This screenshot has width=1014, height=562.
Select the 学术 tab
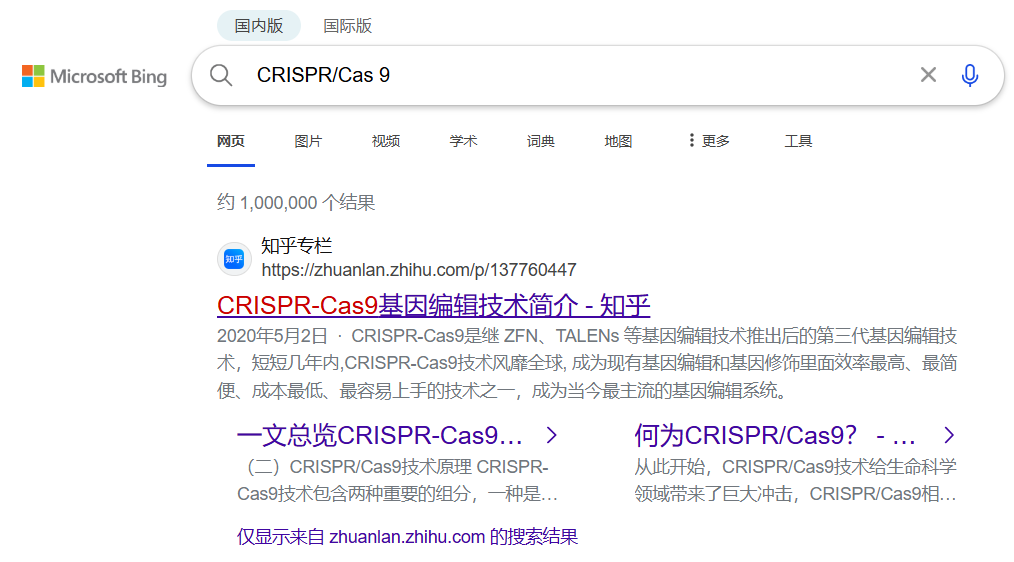tap(463, 141)
